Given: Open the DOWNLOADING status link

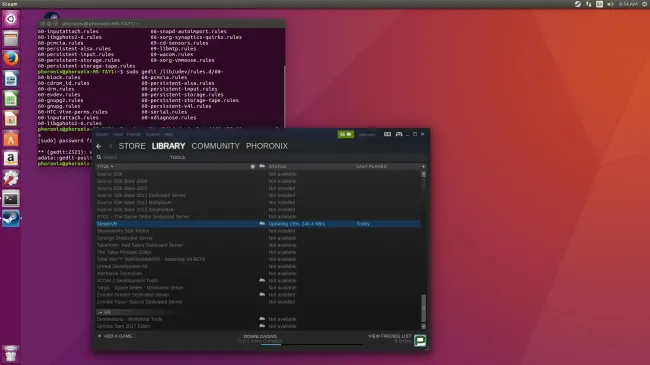Looking at the screenshot, I should 260,336.
